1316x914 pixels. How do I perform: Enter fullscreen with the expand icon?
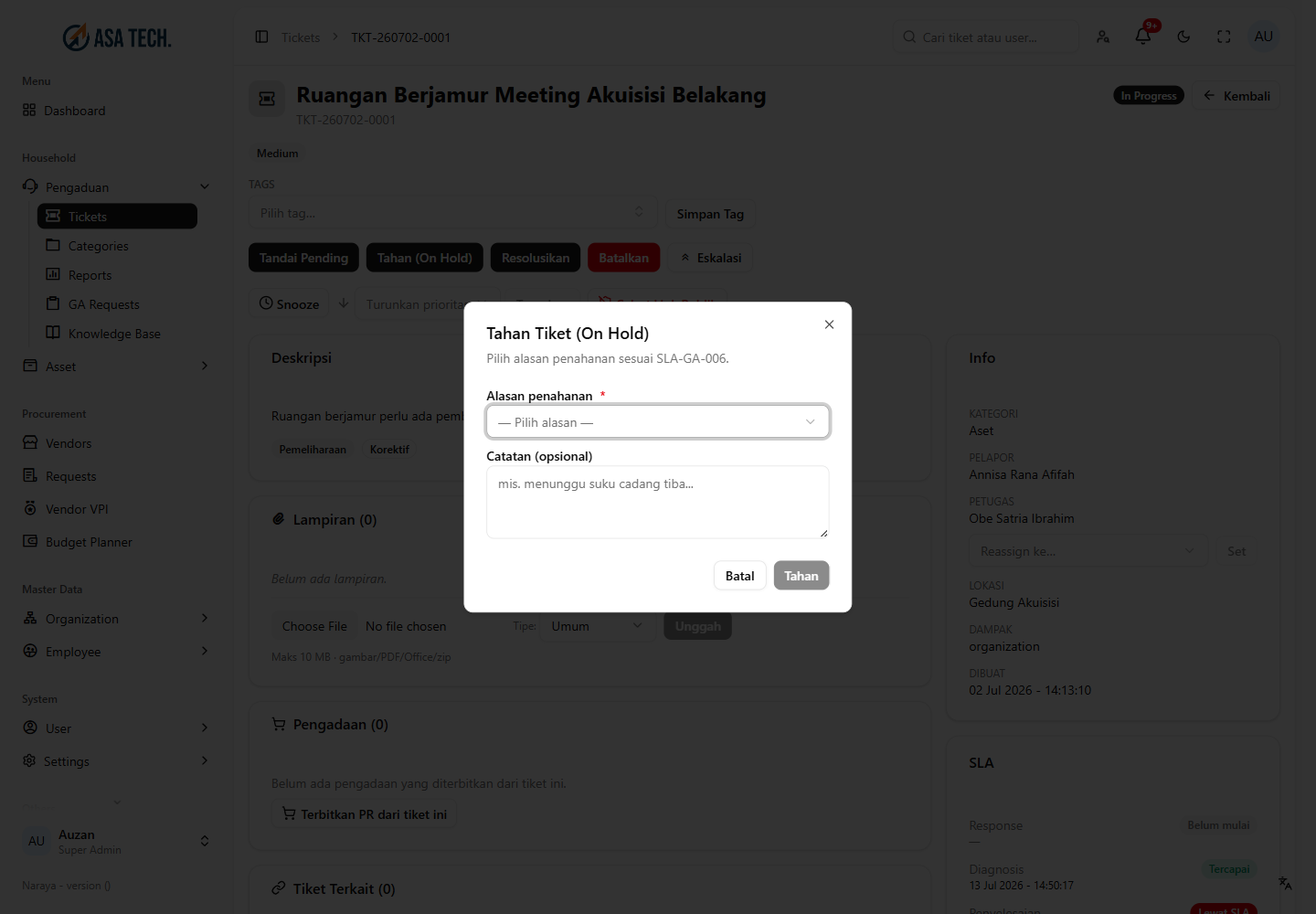1224,37
